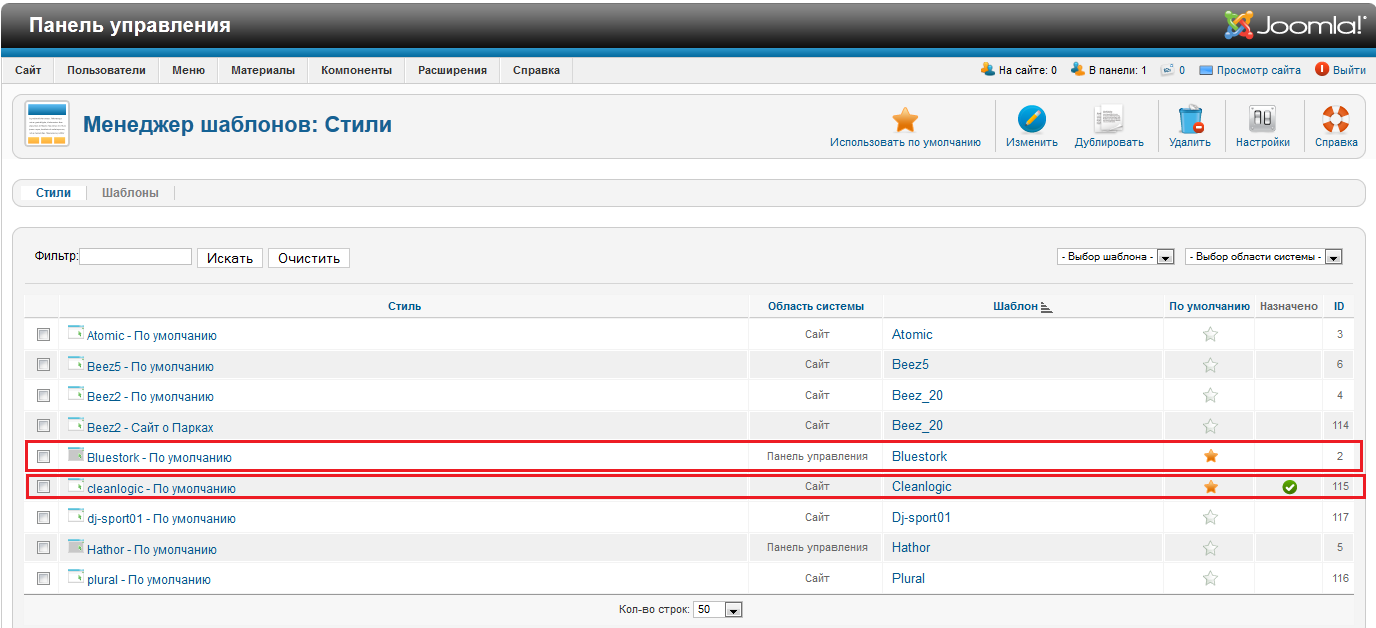1376x628 pixels.
Task: Set Beez5 as default via its star
Action: point(1210,365)
